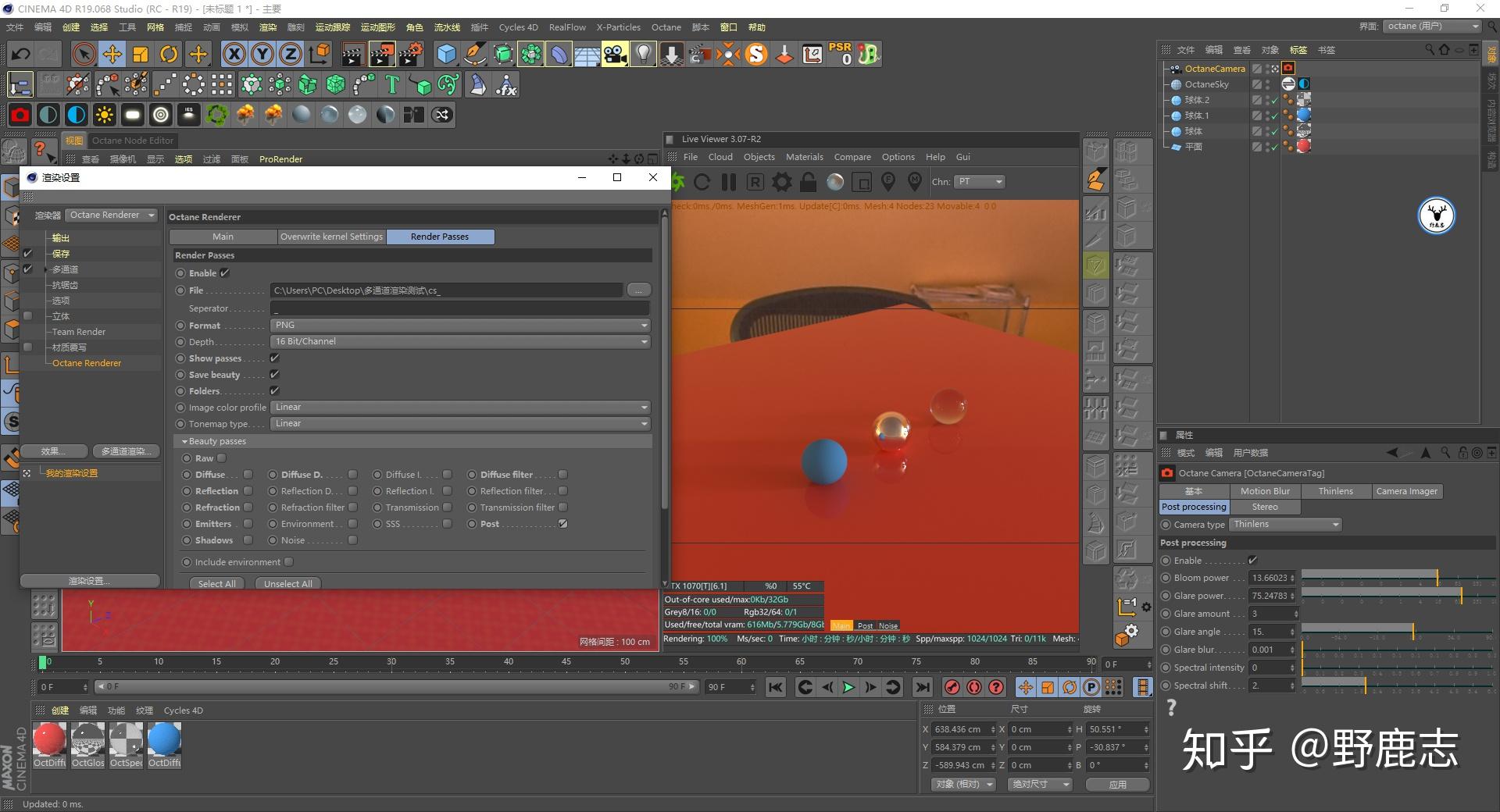This screenshot has height=812, width=1500.
Task: Select the Move tool icon
Action: (x=112, y=54)
